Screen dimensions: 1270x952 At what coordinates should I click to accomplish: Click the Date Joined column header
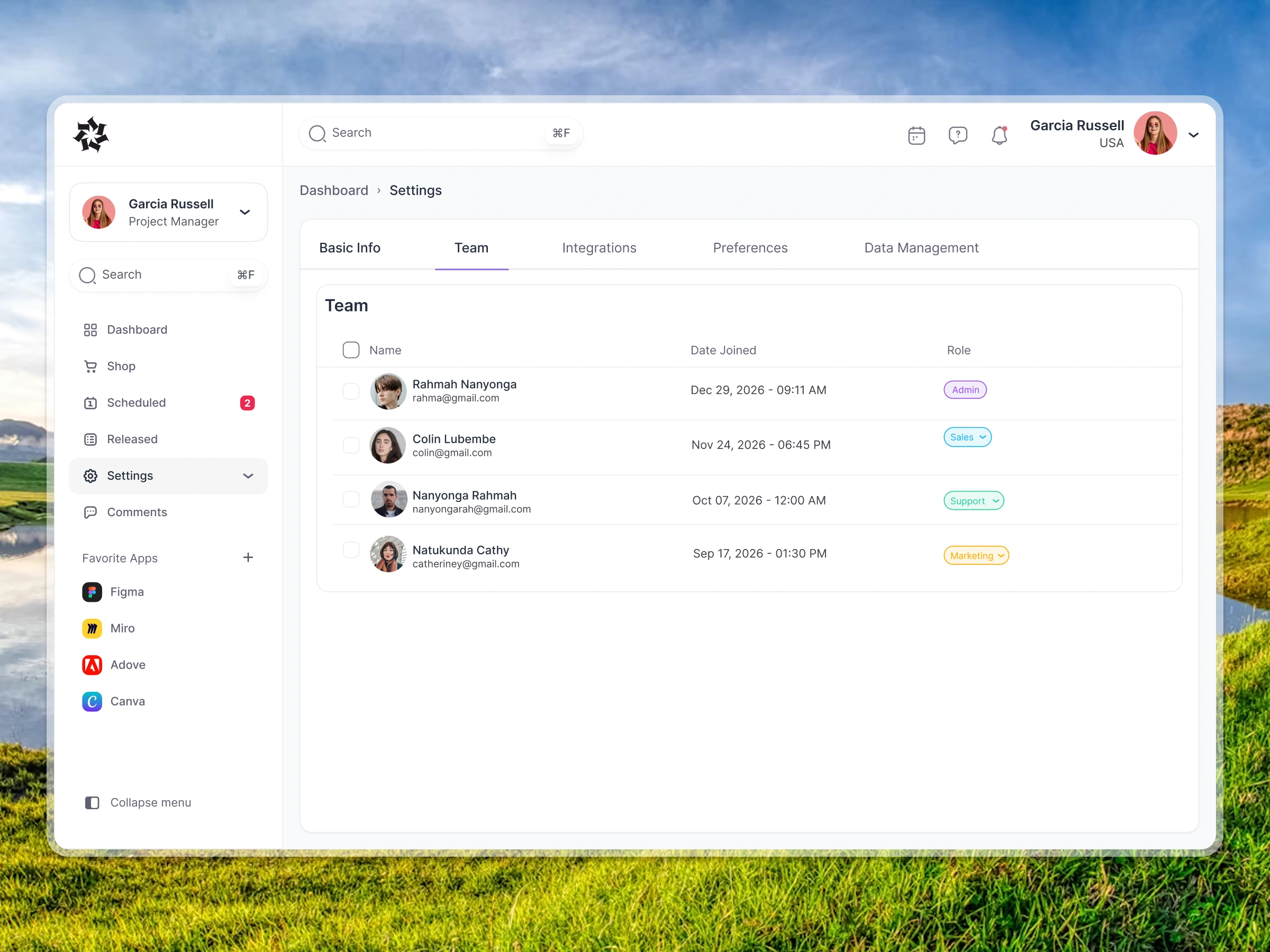pyautogui.click(x=723, y=350)
